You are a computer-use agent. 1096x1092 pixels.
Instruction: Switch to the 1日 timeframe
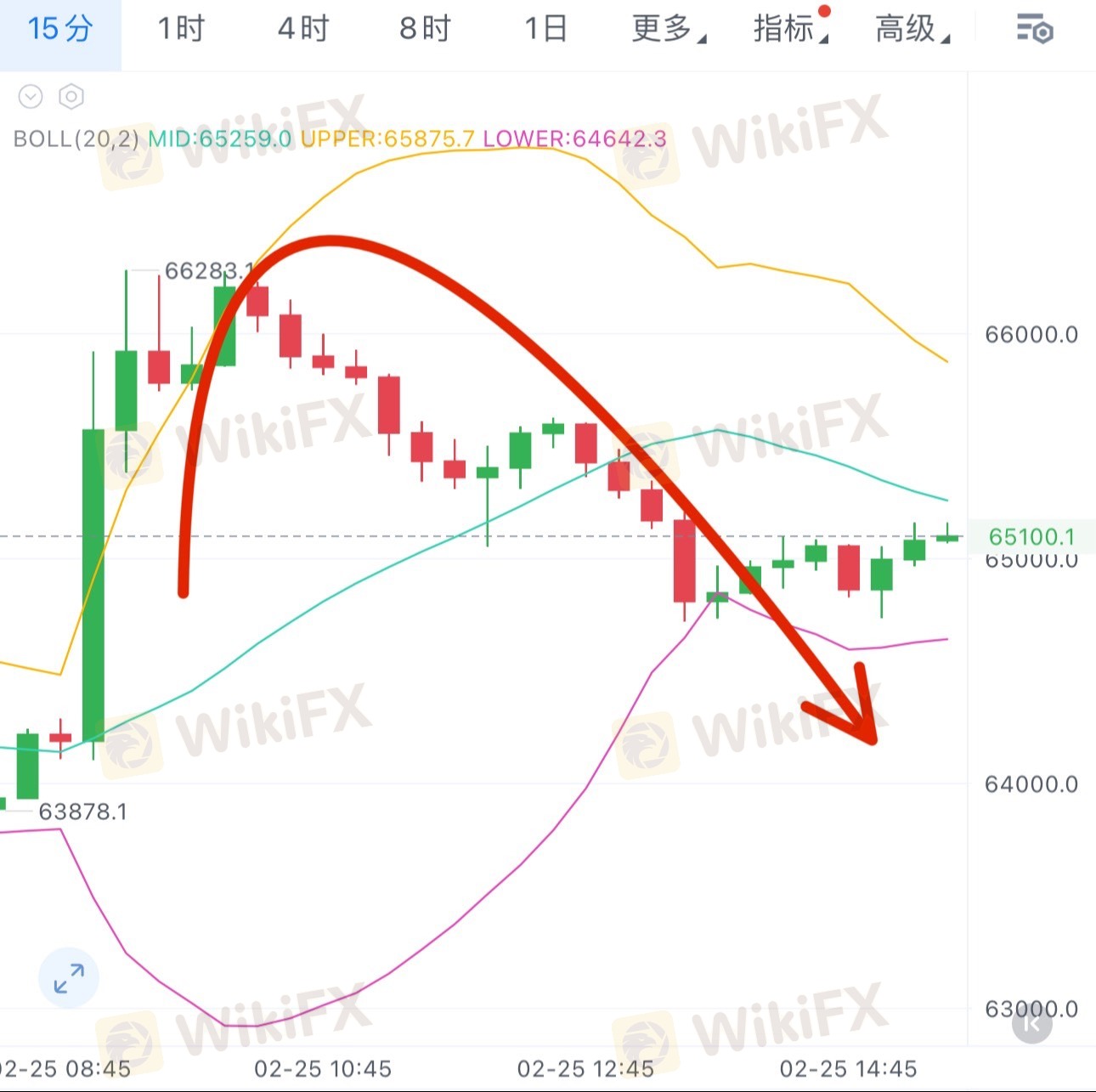click(546, 30)
